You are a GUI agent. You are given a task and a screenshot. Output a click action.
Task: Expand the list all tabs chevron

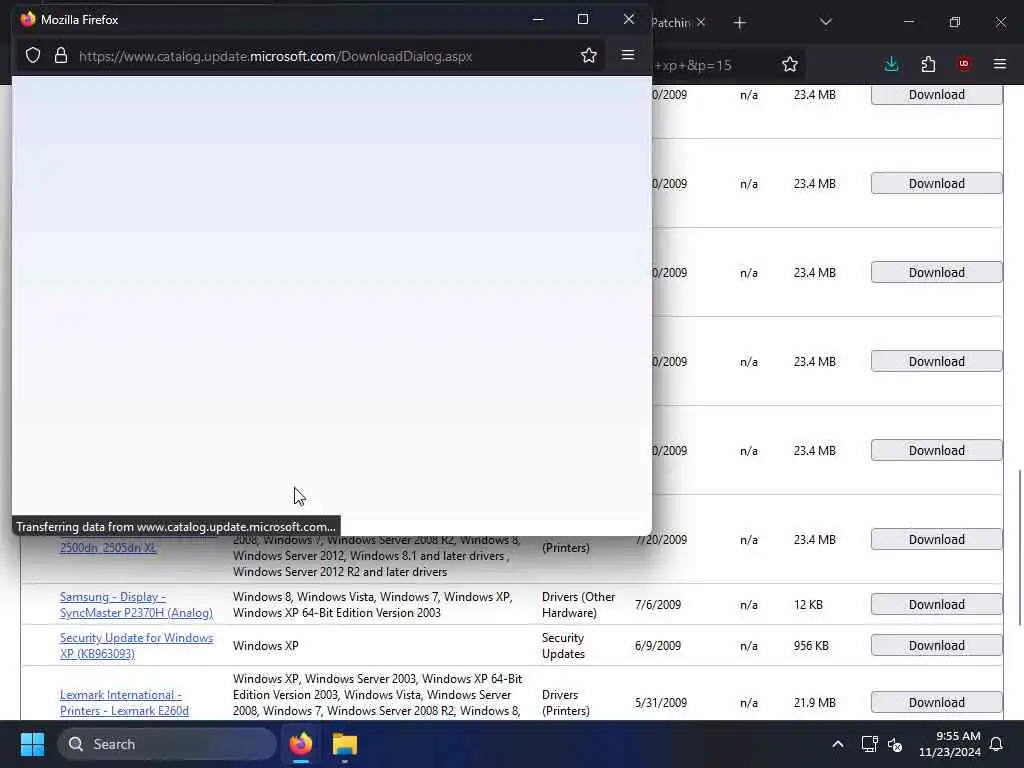(825, 22)
